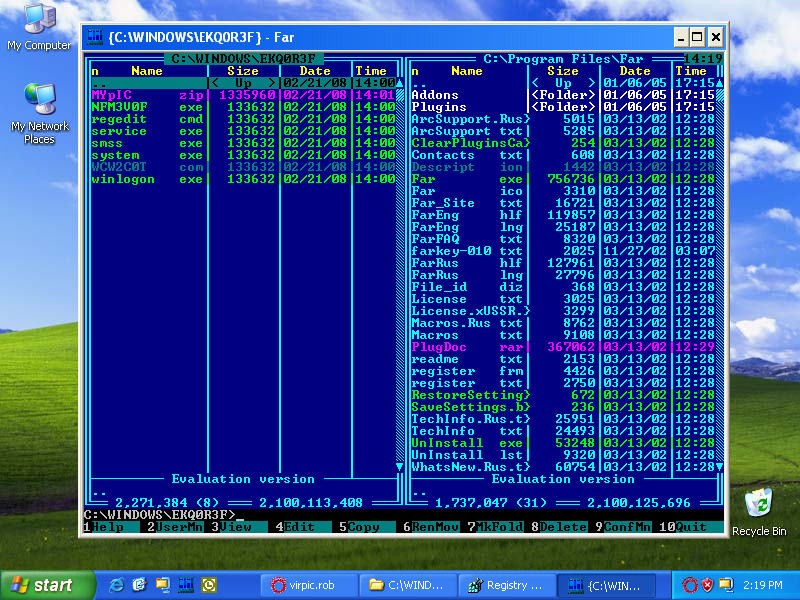Click 3View in the function key bar
Image resolution: width=800 pixels, height=600 pixels.
239,527
